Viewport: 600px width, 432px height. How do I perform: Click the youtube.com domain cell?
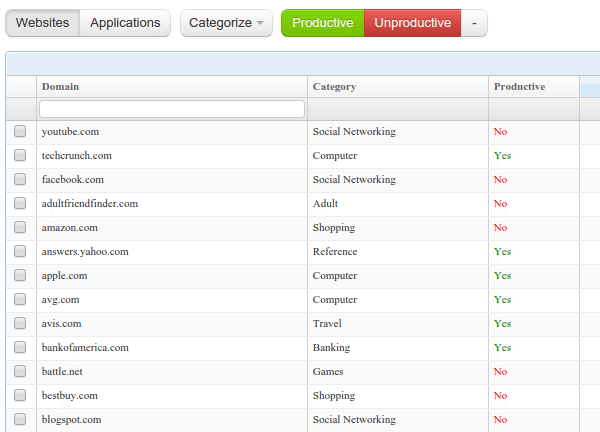172,132
